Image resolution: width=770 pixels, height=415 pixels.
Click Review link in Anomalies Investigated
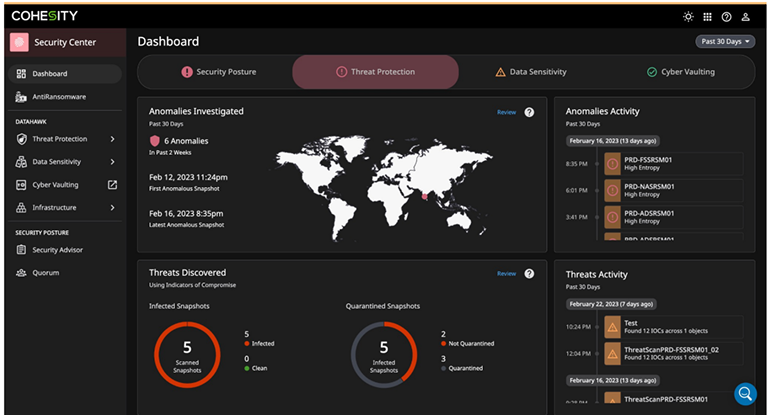[x=506, y=112]
